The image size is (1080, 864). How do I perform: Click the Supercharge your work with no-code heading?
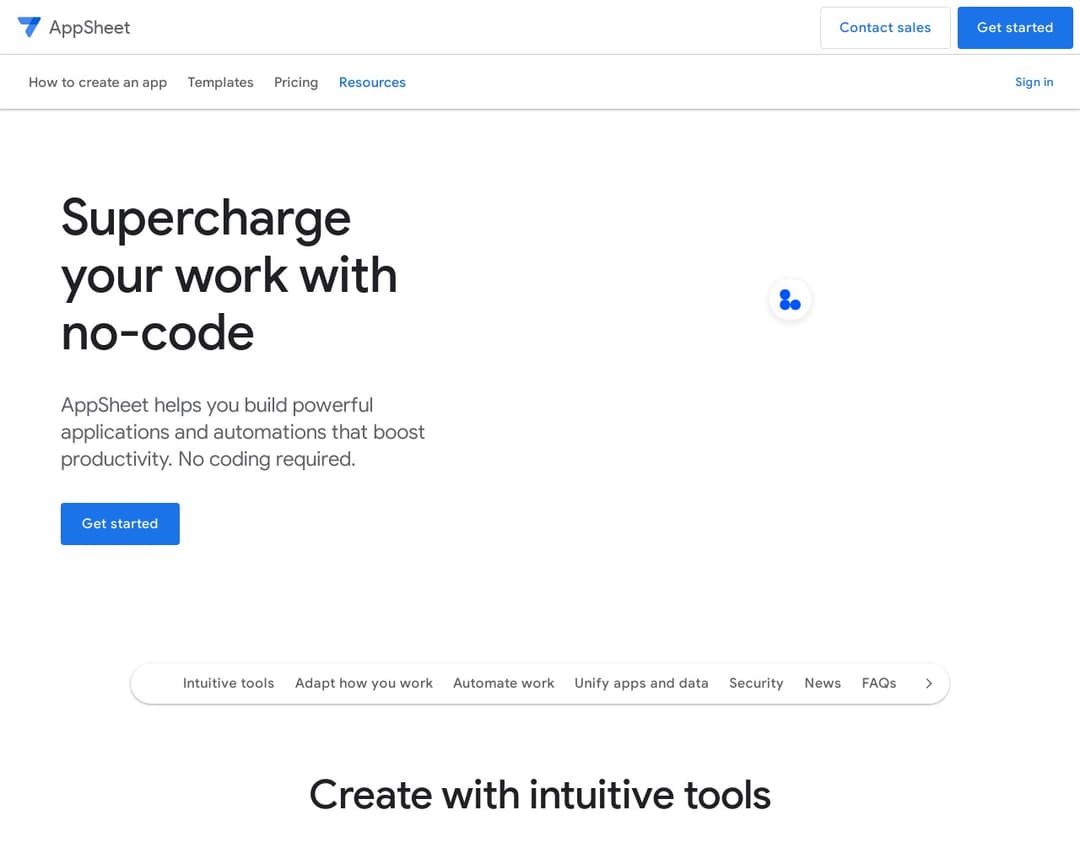pyautogui.click(x=229, y=275)
